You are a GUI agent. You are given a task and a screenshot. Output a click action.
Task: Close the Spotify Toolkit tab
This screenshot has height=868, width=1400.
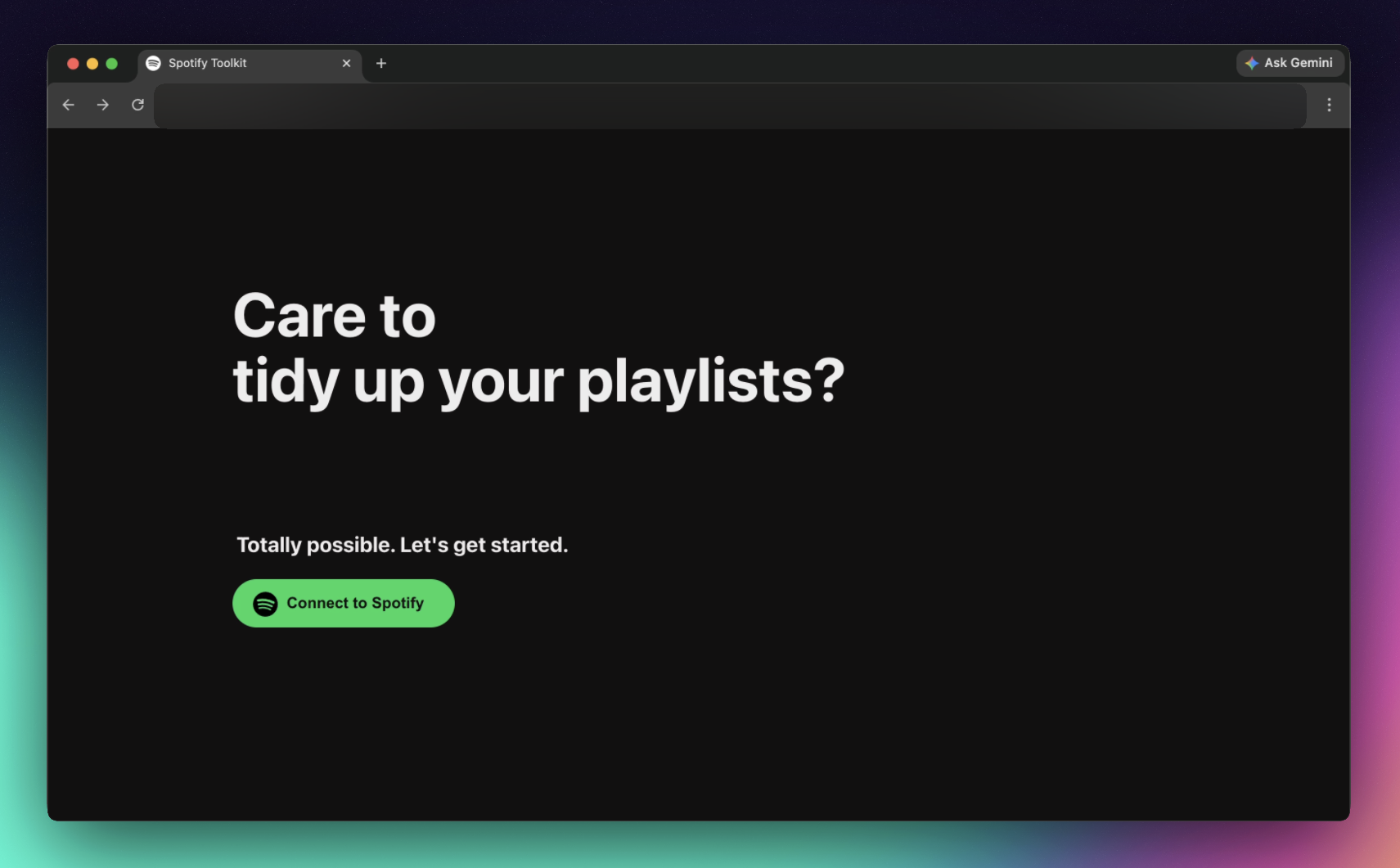(346, 63)
